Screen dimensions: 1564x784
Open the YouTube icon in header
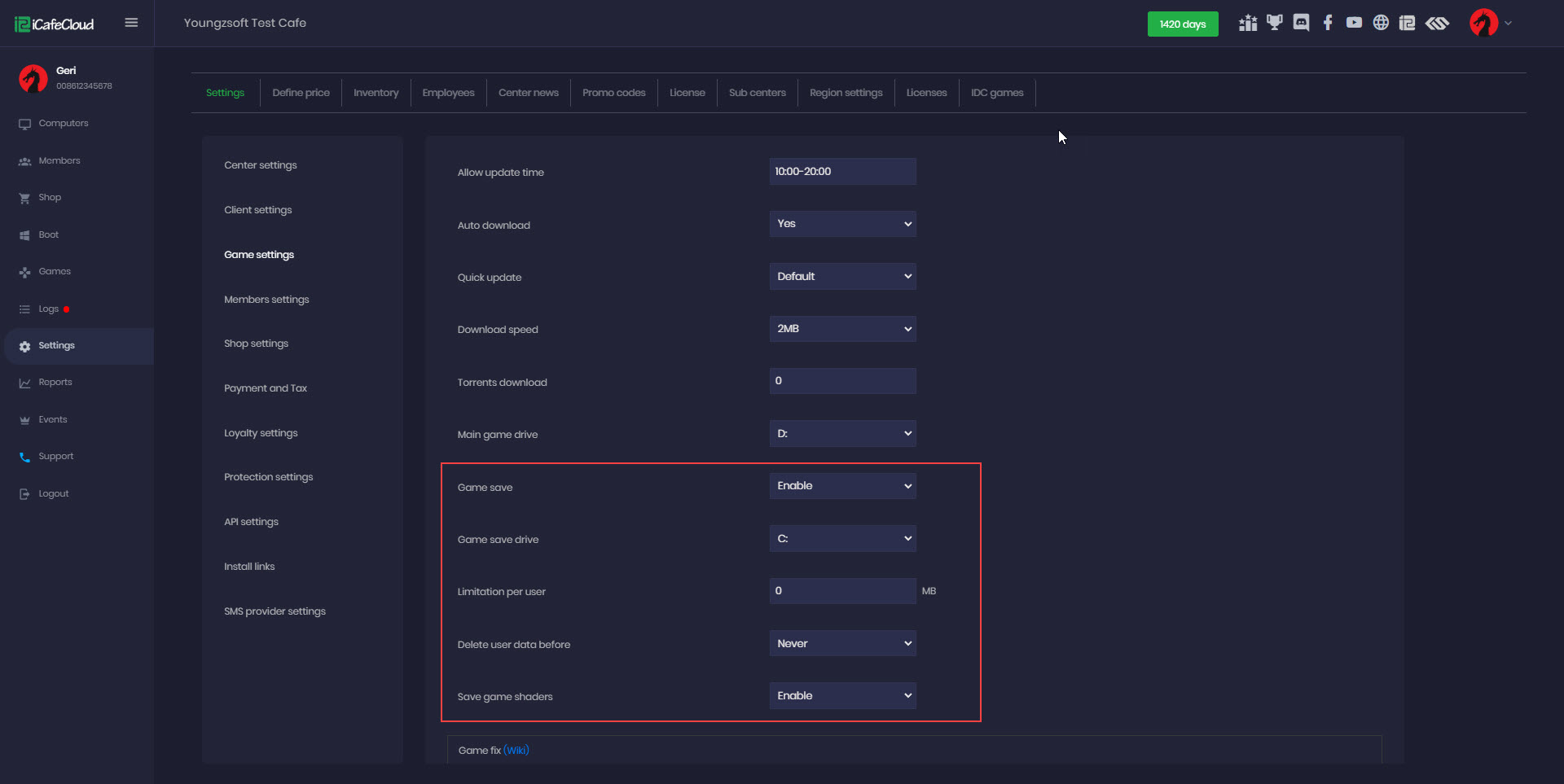point(1354,23)
